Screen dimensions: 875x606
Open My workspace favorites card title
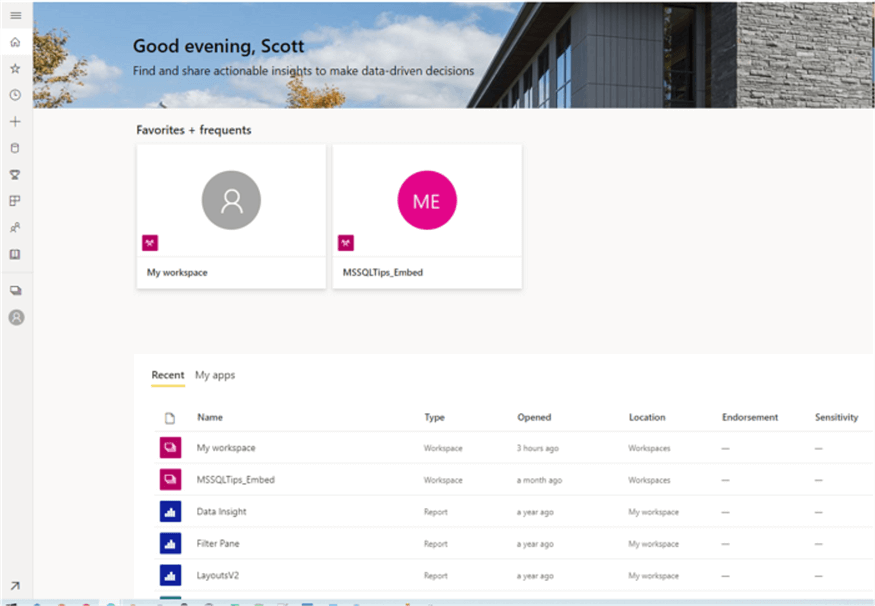177,272
